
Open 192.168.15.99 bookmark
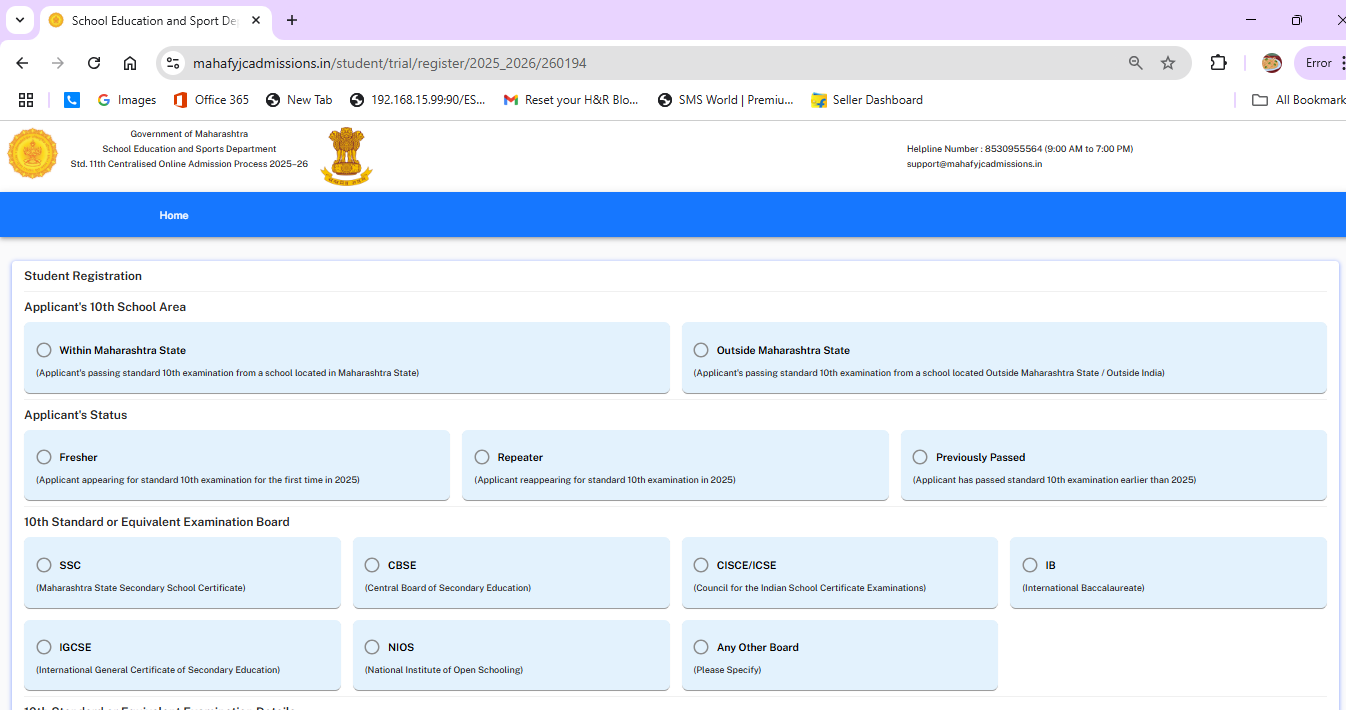click(418, 100)
